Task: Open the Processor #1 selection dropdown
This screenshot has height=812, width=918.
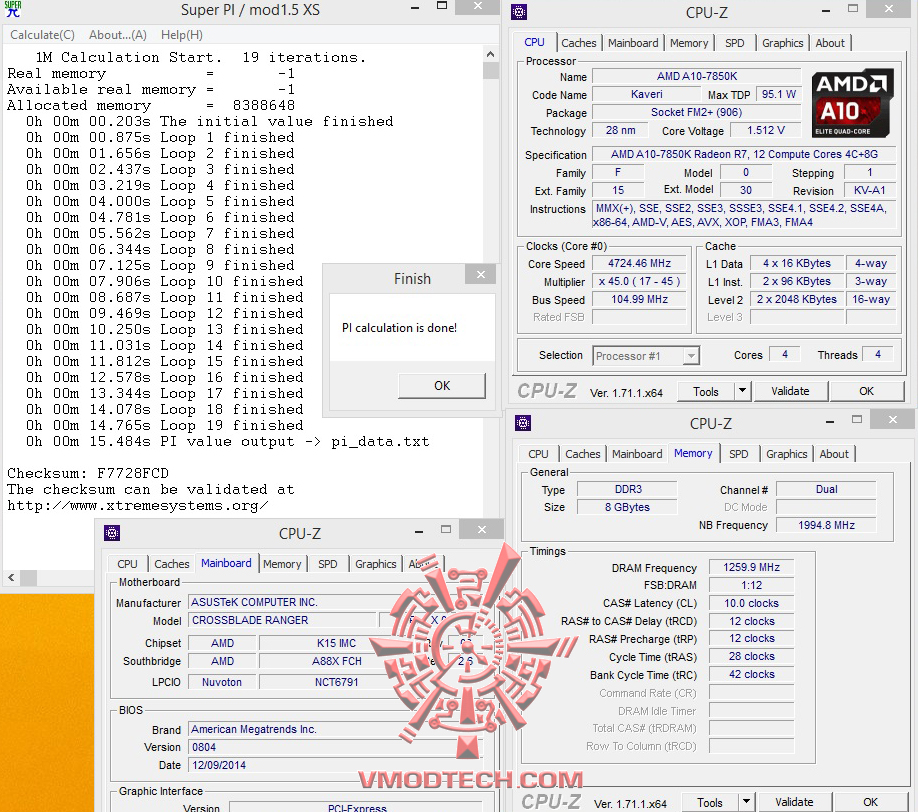Action: pos(646,356)
